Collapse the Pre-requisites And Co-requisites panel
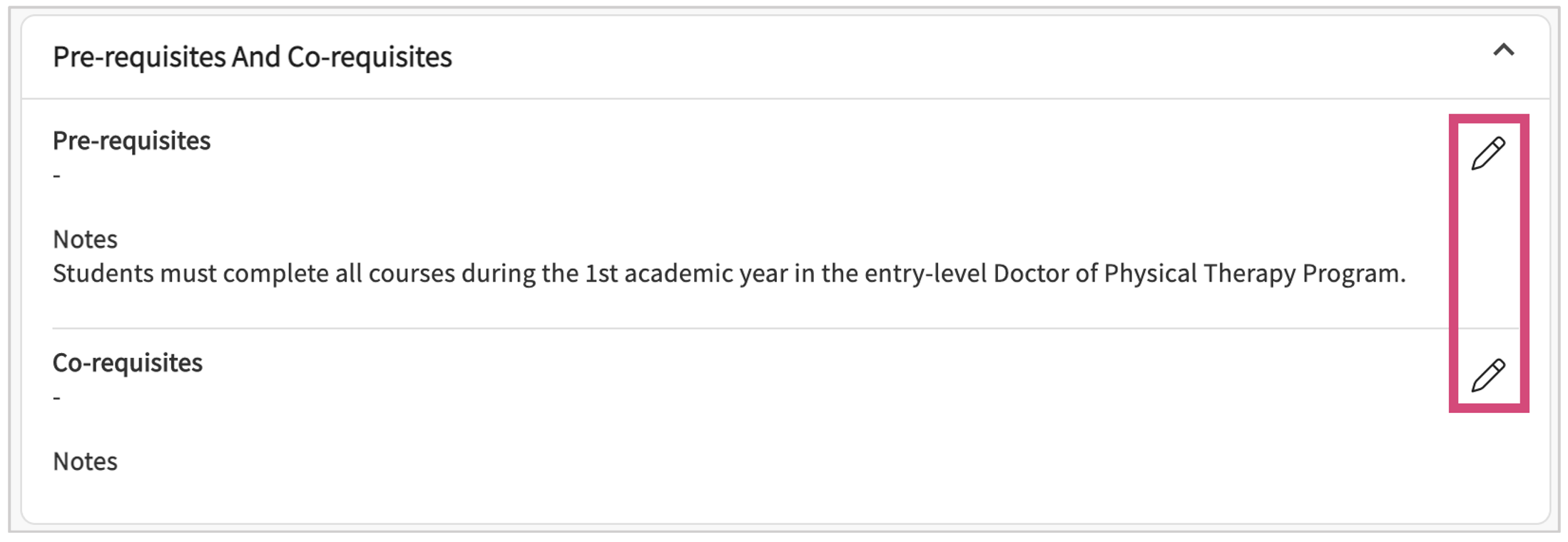 point(1504,51)
